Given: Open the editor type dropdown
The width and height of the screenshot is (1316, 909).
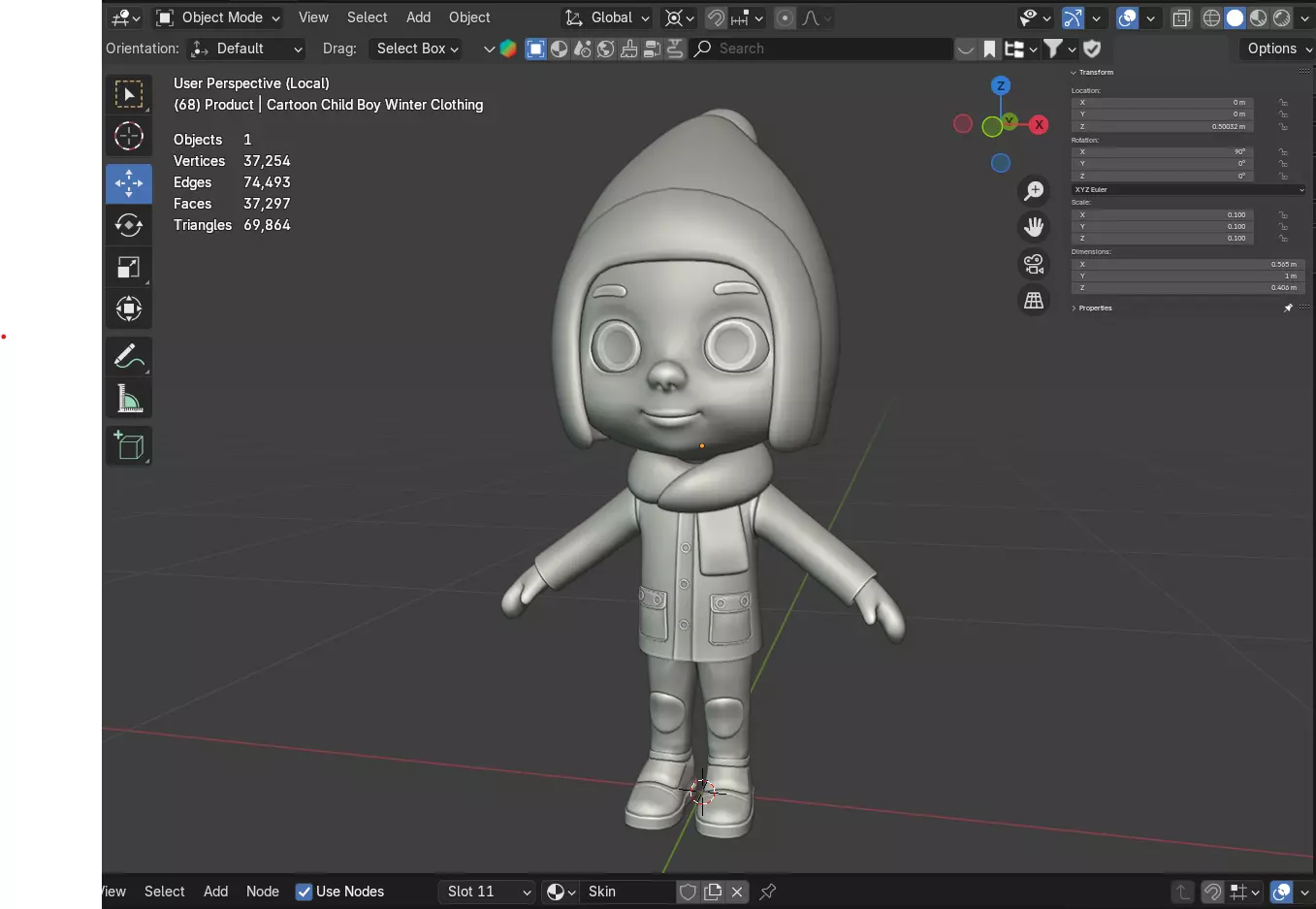Looking at the screenshot, I should point(126,17).
